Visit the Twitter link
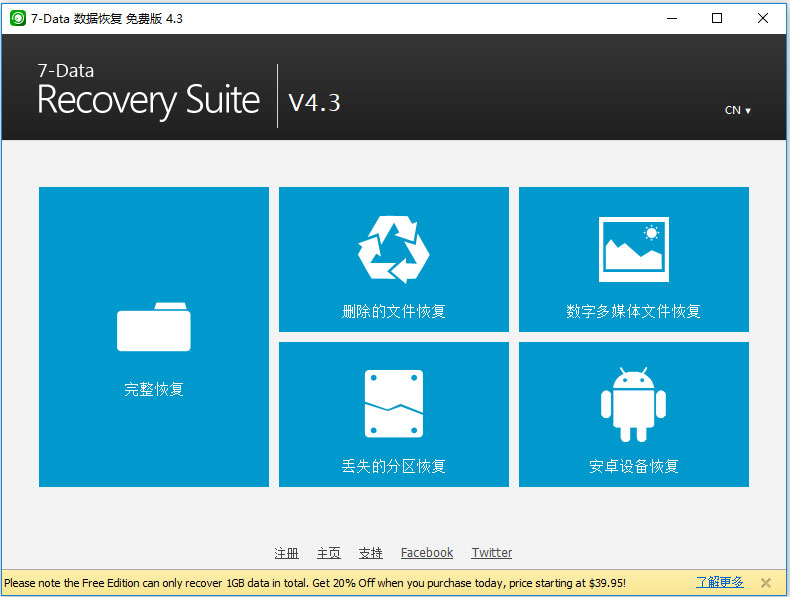The image size is (790, 597). pos(492,553)
